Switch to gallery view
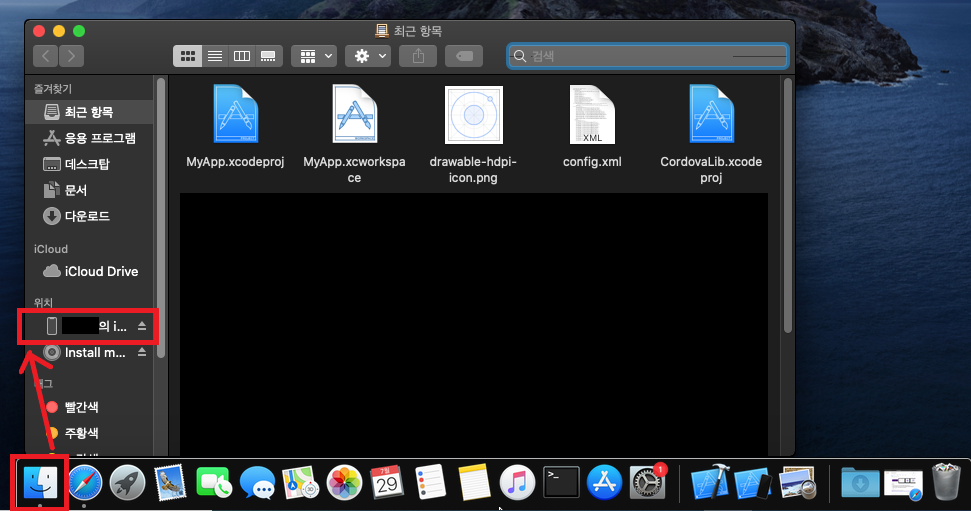 pyautogui.click(x=268, y=56)
